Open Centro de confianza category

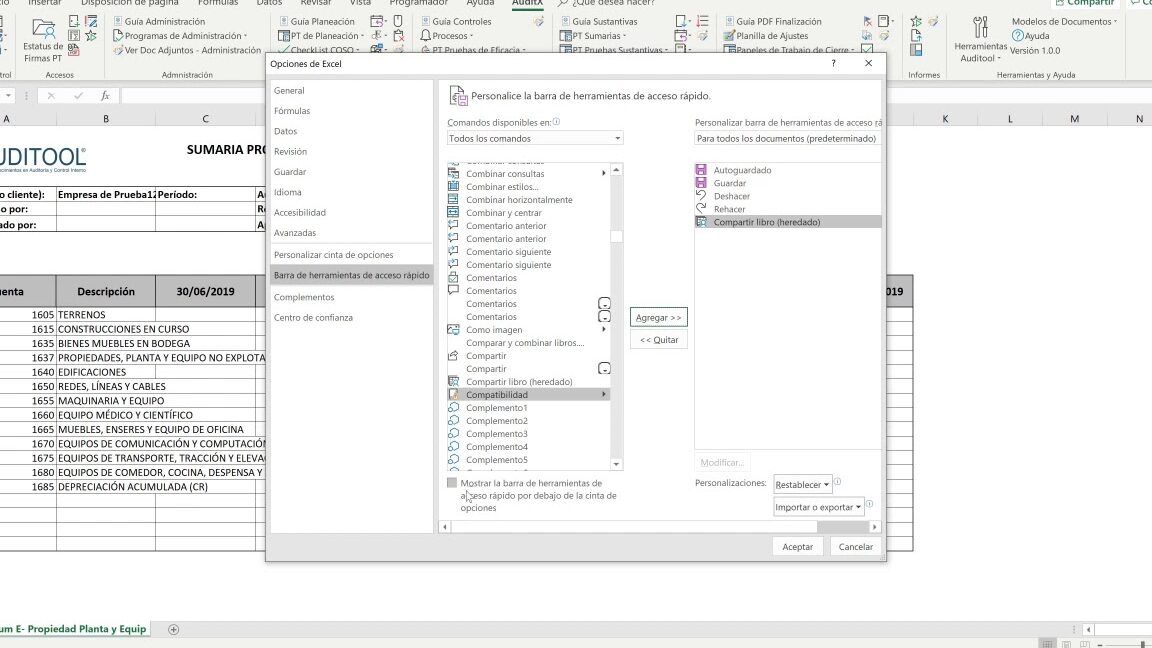tap(351, 318)
